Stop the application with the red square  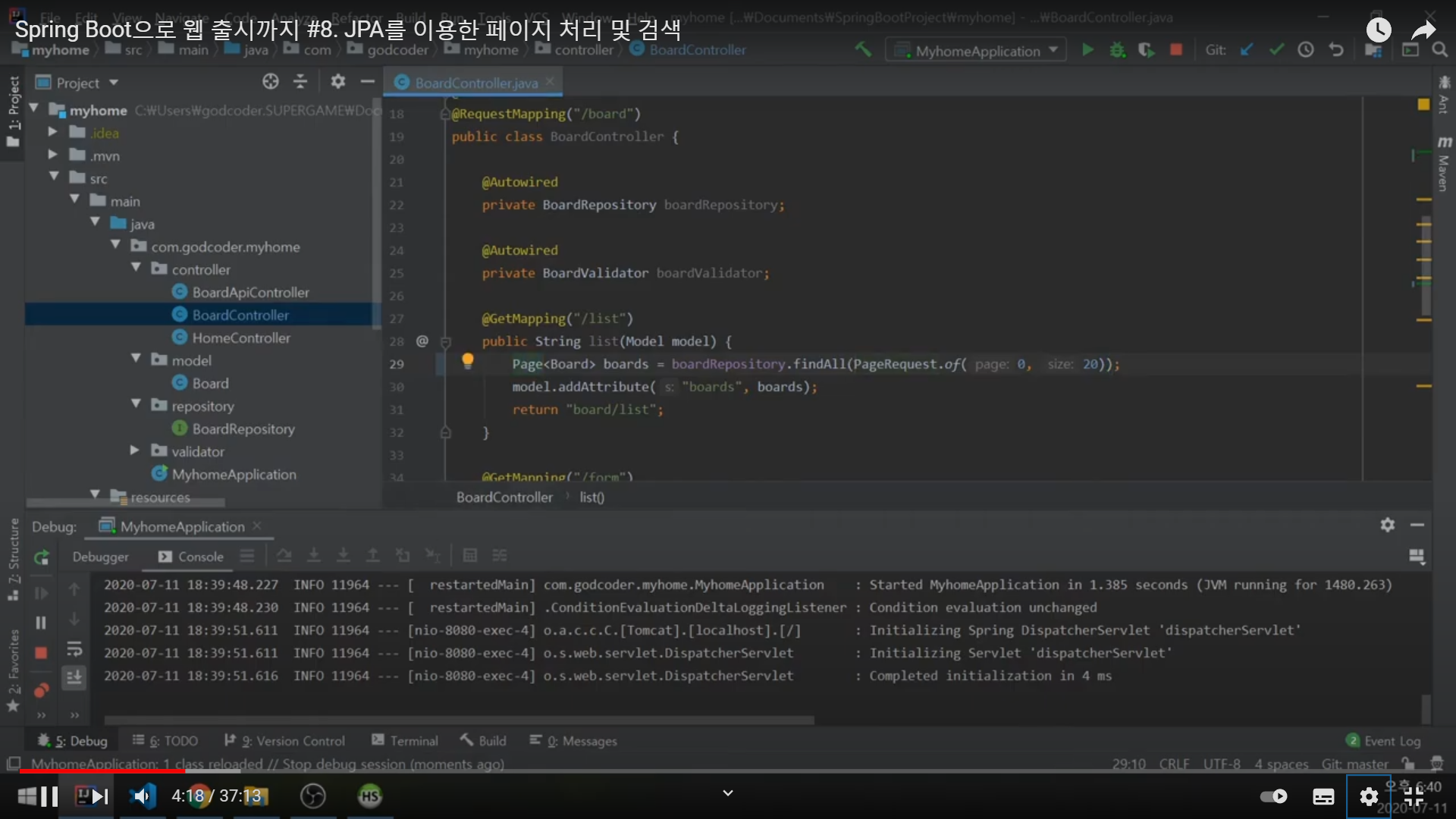pos(1176,50)
